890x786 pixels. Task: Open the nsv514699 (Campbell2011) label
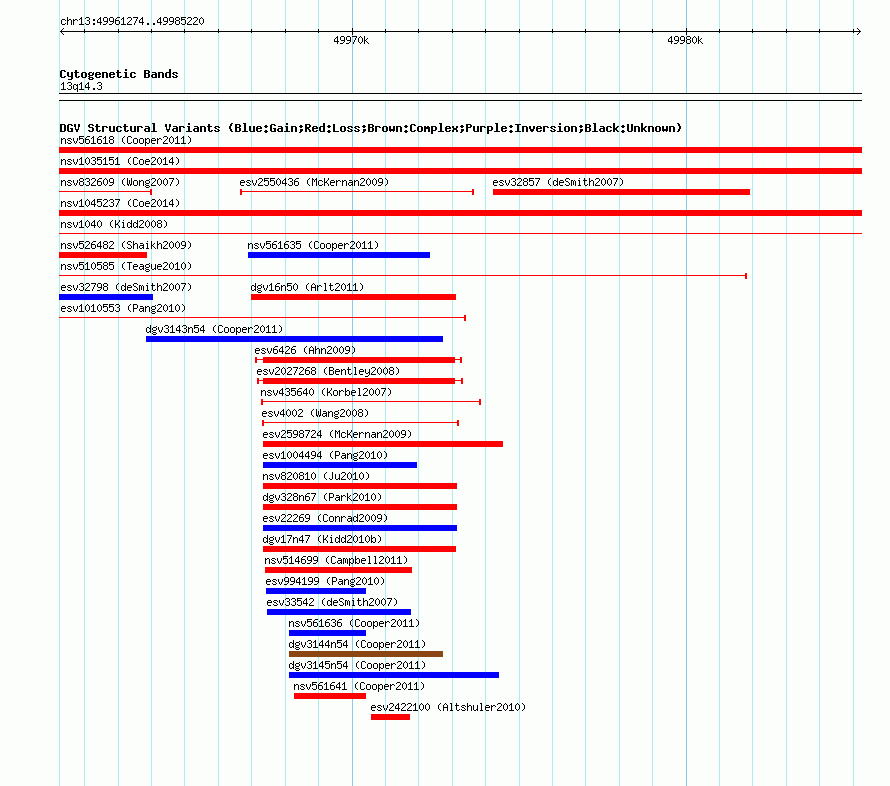tap(336, 560)
